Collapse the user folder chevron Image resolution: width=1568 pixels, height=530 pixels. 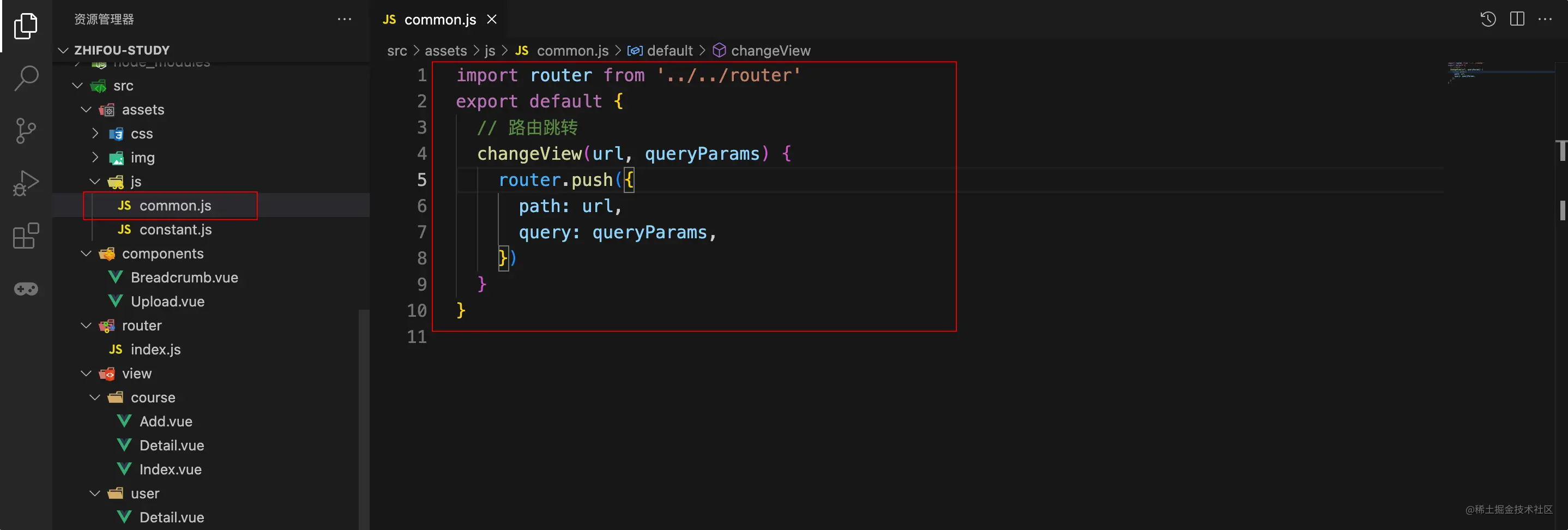[95, 493]
